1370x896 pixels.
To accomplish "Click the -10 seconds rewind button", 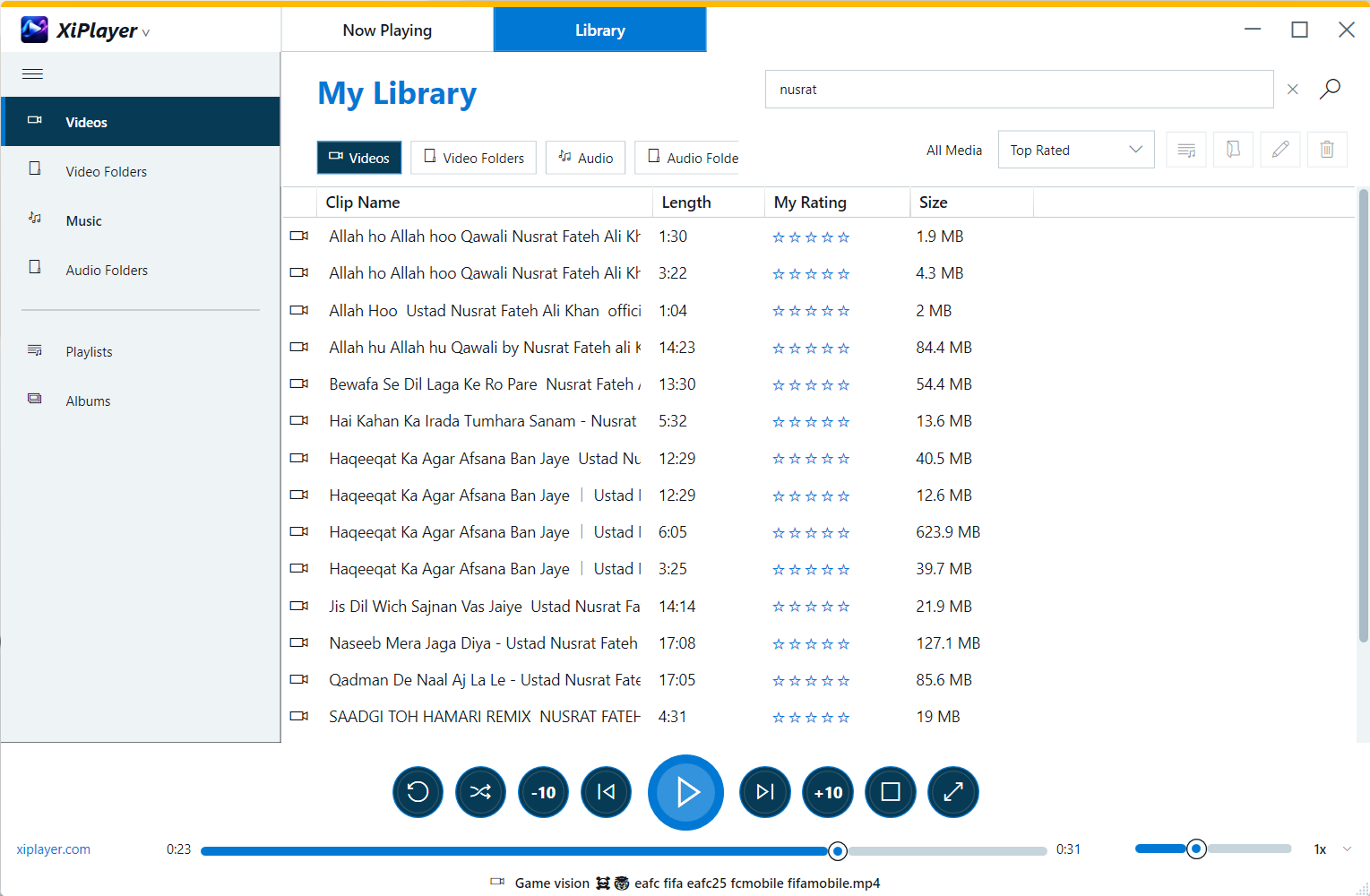I will [x=544, y=792].
